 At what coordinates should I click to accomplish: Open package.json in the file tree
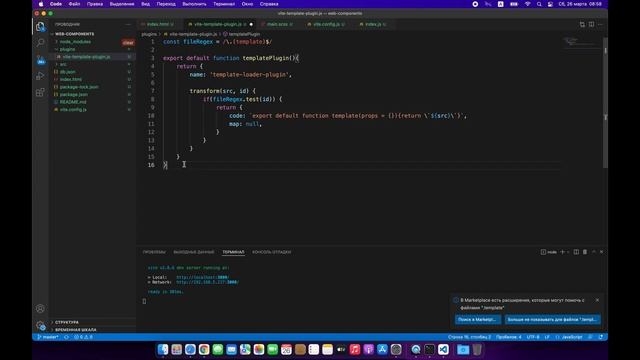coord(73,94)
